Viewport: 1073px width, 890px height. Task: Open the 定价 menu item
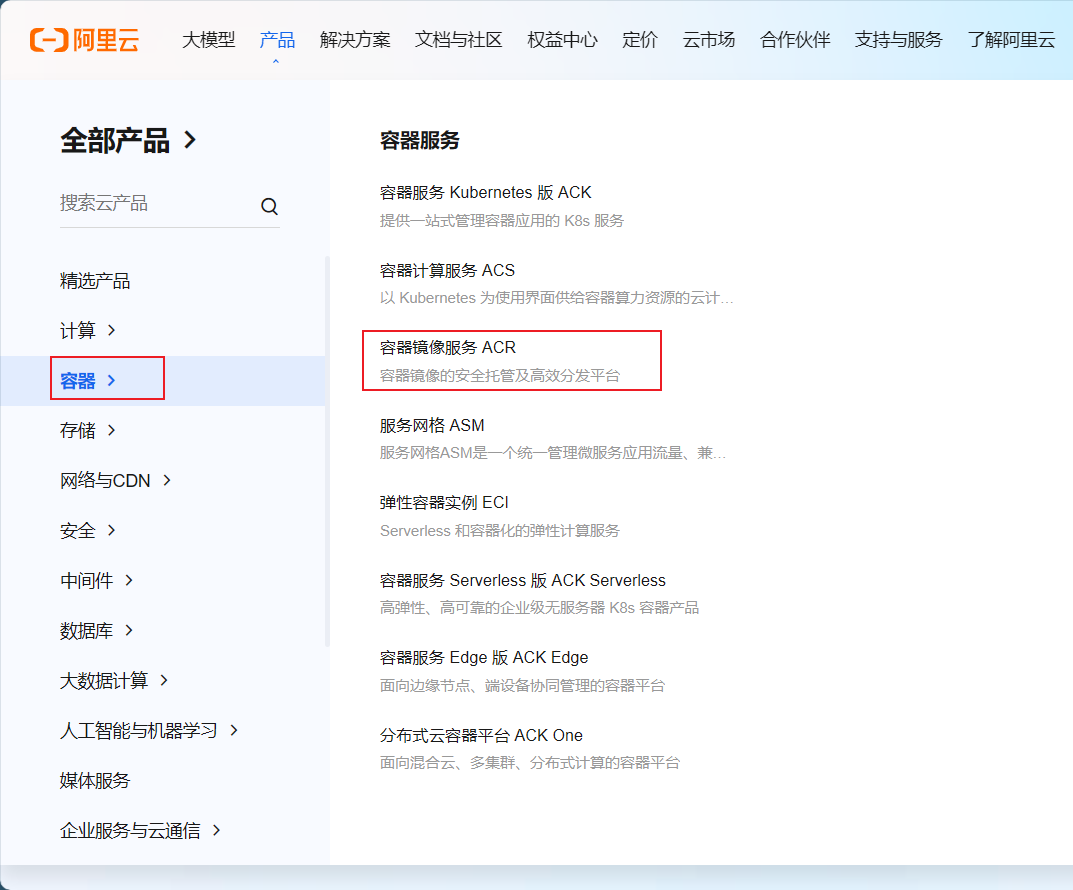point(640,40)
